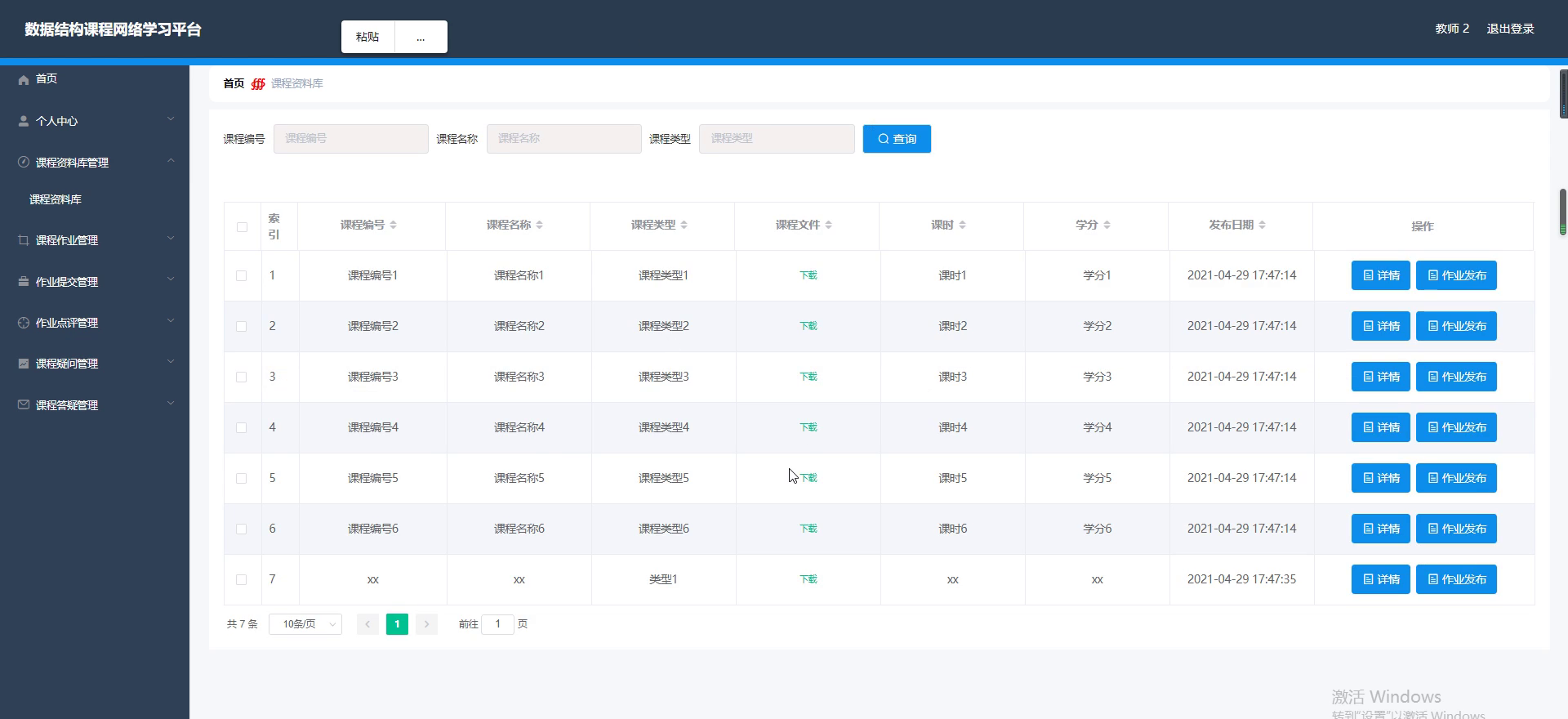Click the compass icon beside 课程资料库管理
The image size is (1568, 719).
24,162
